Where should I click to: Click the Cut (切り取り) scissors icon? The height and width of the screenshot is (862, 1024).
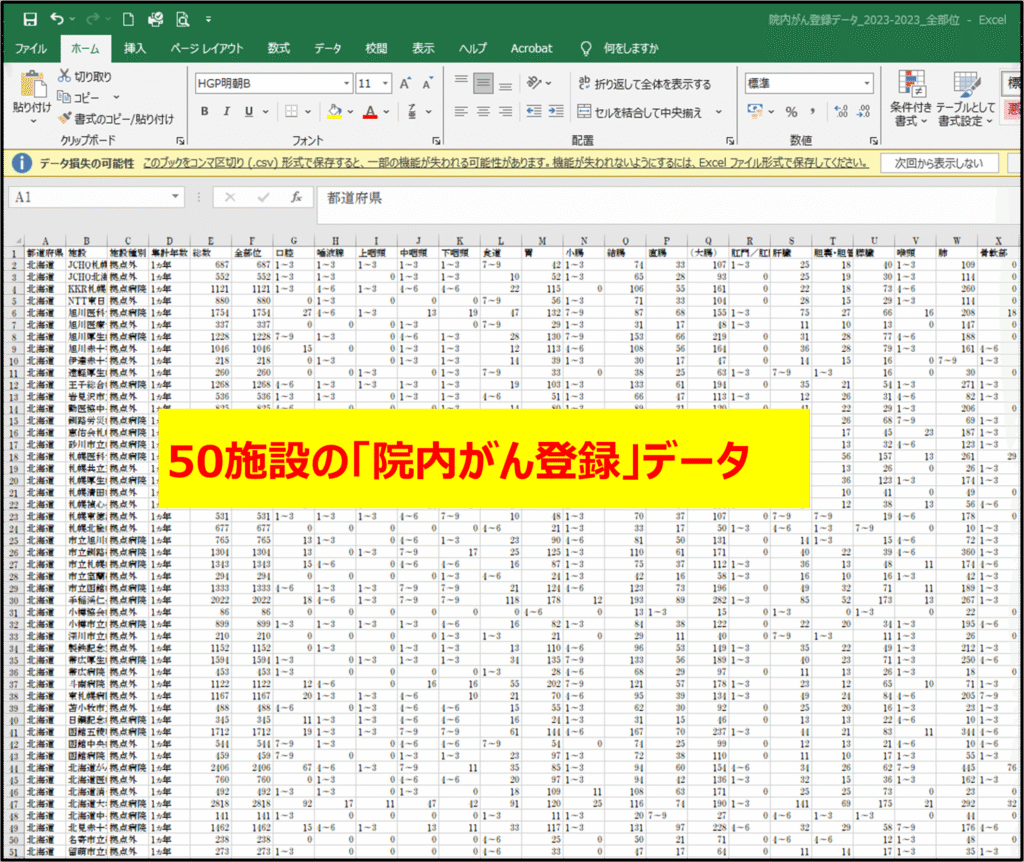click(x=66, y=76)
